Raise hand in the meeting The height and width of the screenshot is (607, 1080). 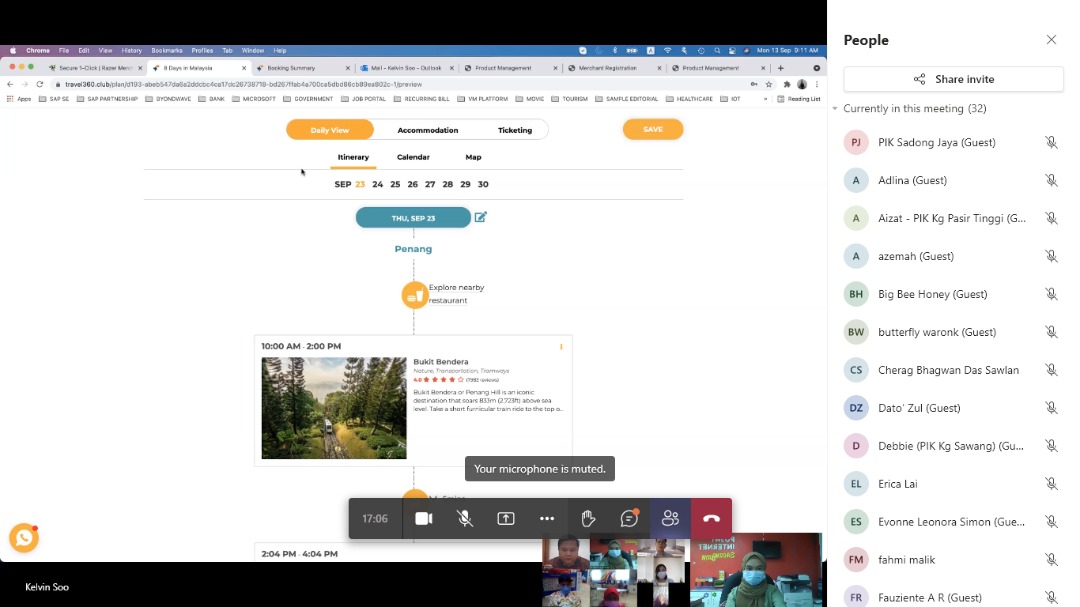(588, 518)
